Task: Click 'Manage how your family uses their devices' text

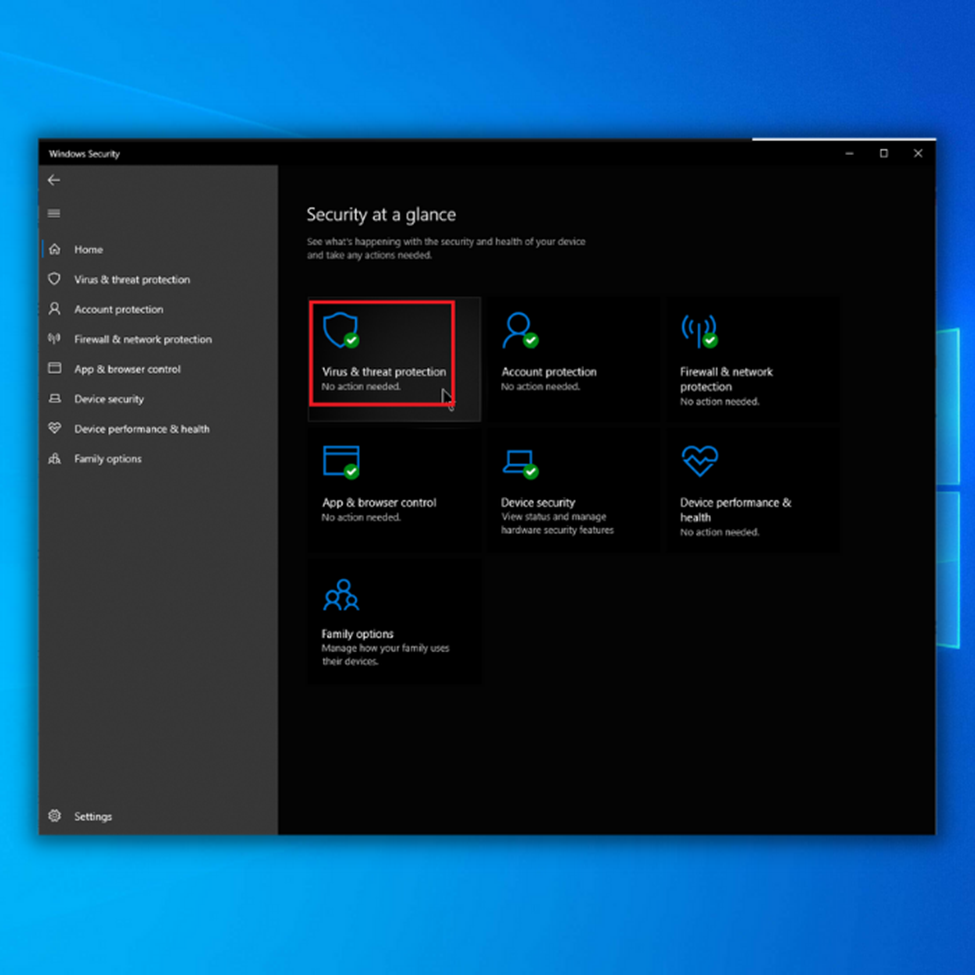Action: (x=386, y=655)
